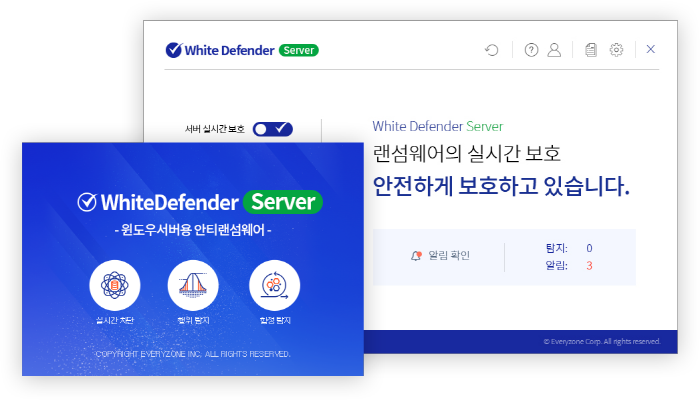
Task: Open the help question mark icon
Action: point(531,50)
